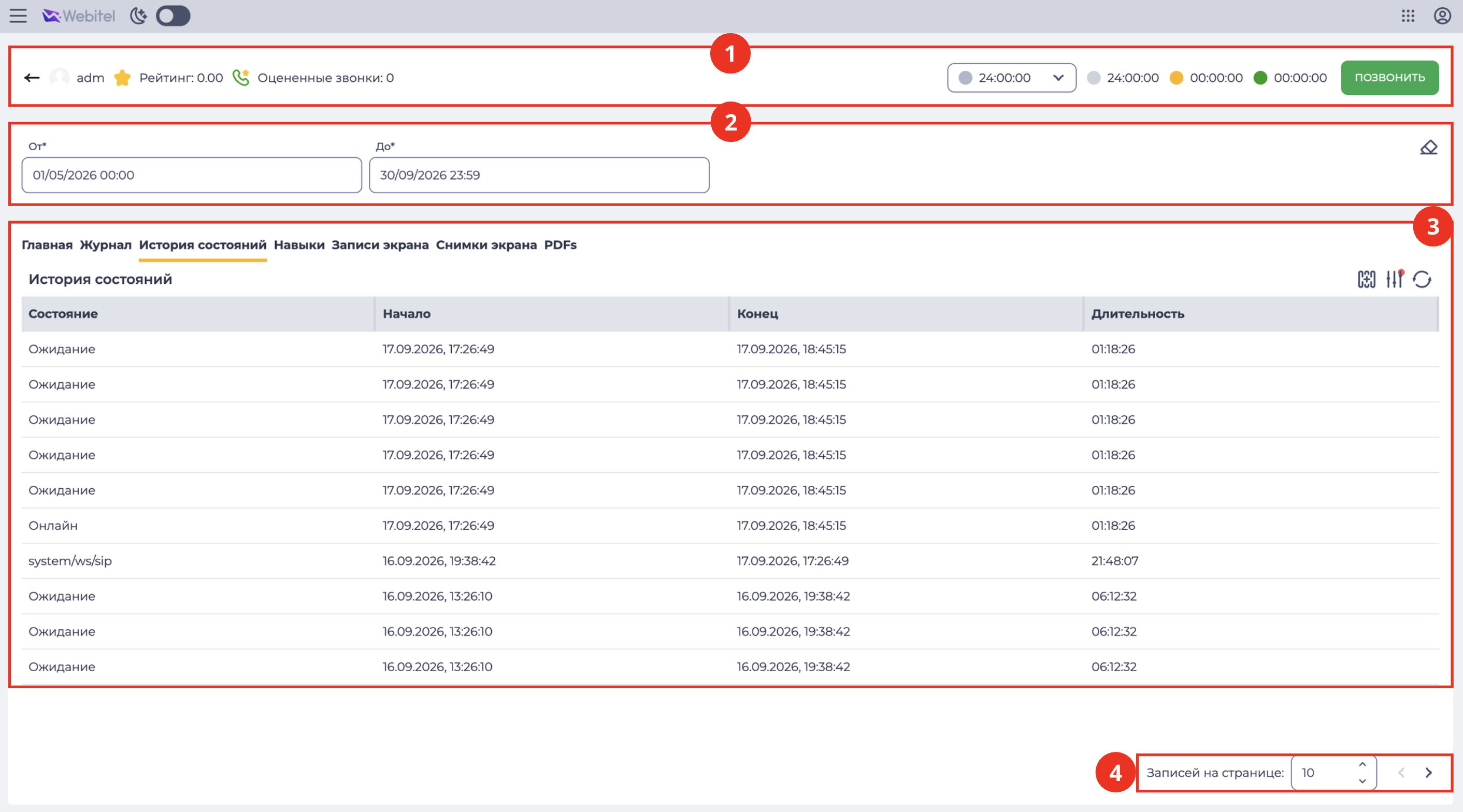Open the hamburger navigation menu
This screenshot has width=1463, height=812.
tap(18, 16)
